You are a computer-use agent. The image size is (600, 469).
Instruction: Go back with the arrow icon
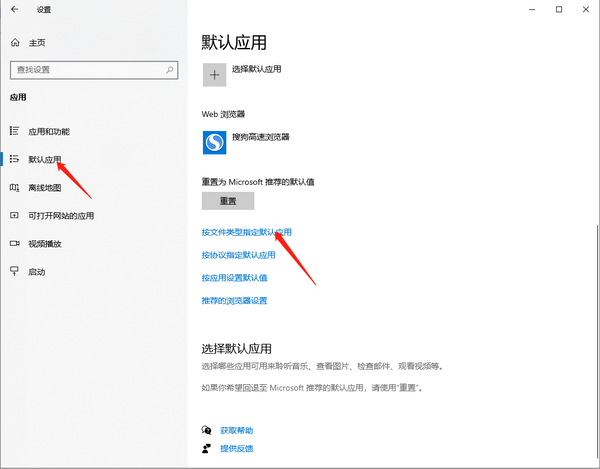pos(15,9)
